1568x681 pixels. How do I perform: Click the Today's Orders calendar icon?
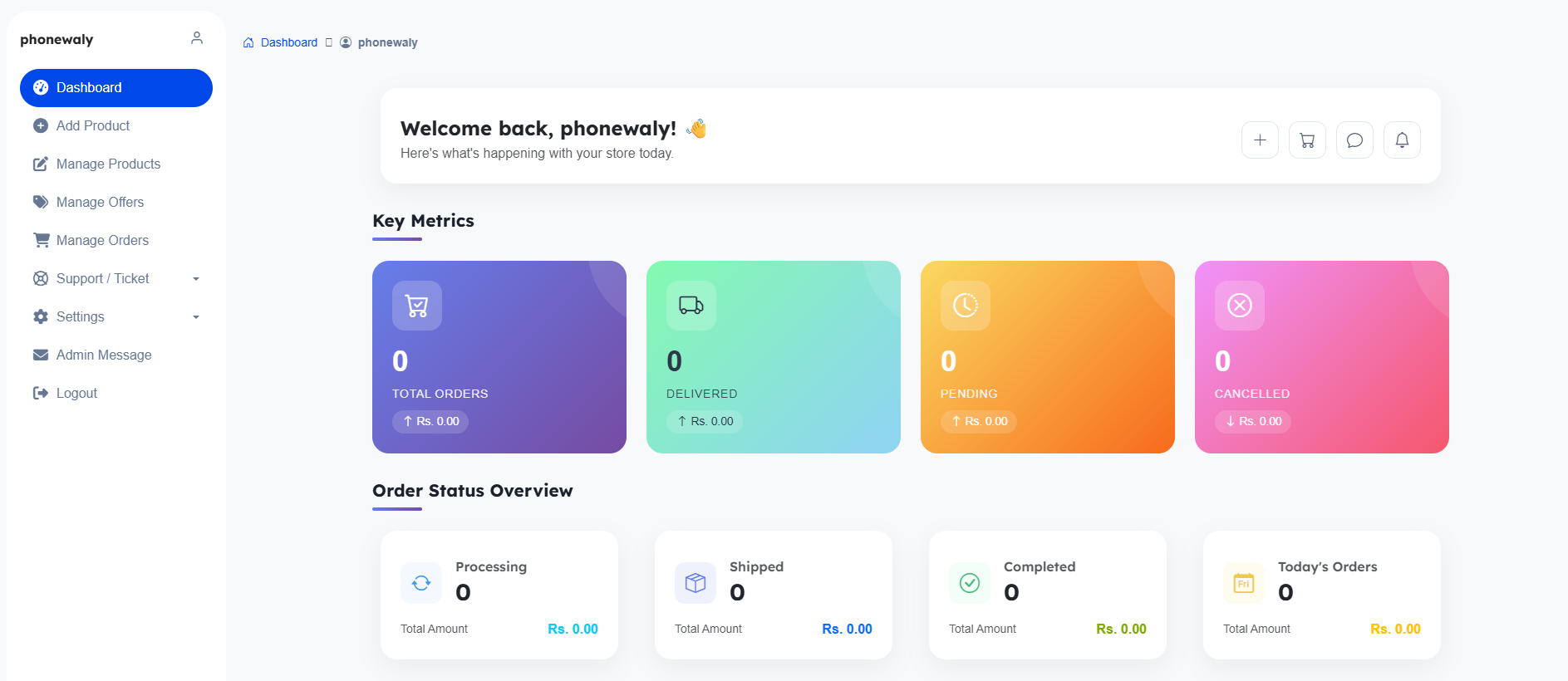tap(1244, 583)
